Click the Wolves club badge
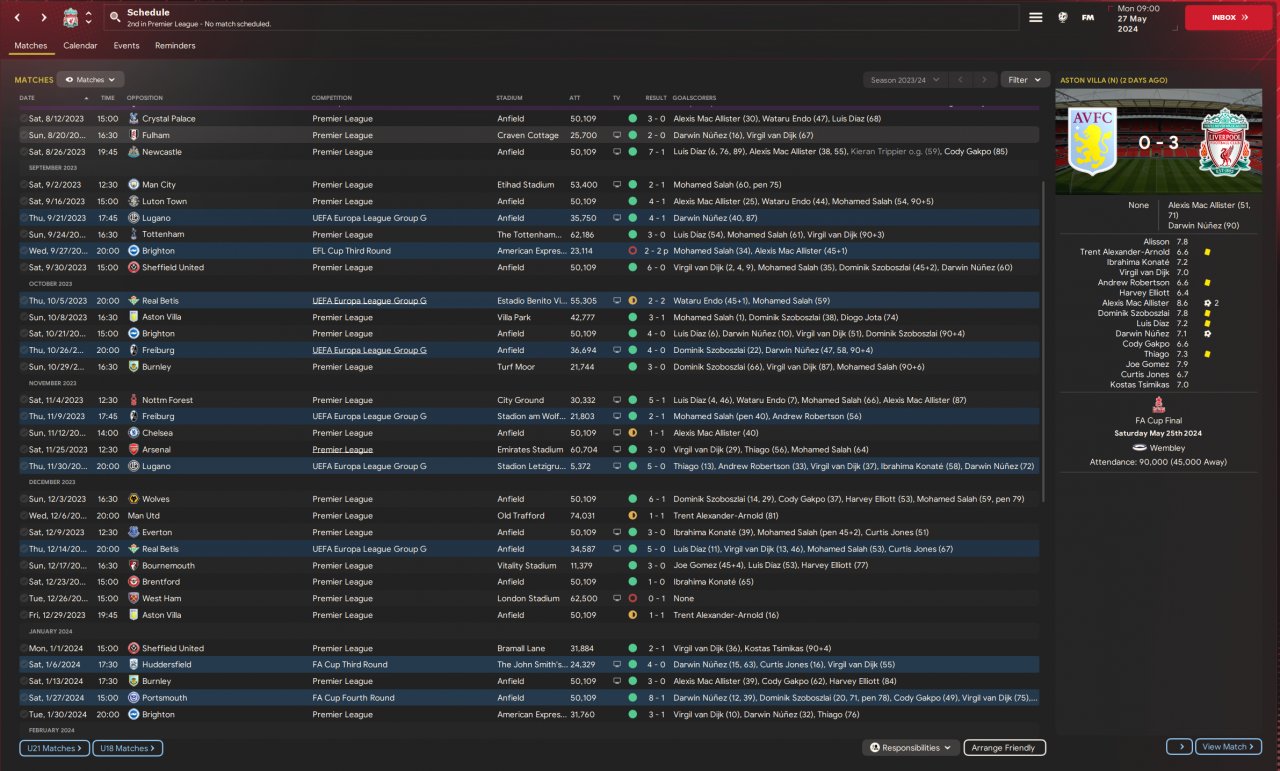Screen dimensions: 1280x771 (133, 499)
